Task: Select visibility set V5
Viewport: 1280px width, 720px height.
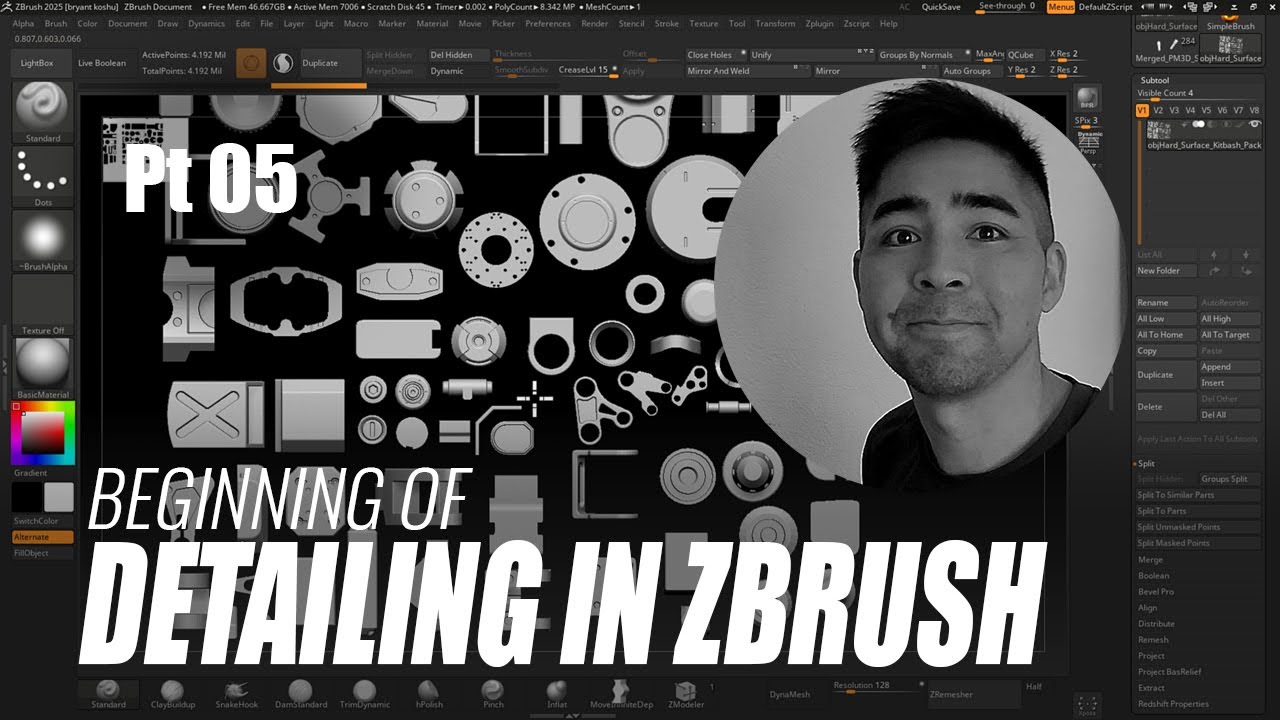Action: click(1207, 110)
